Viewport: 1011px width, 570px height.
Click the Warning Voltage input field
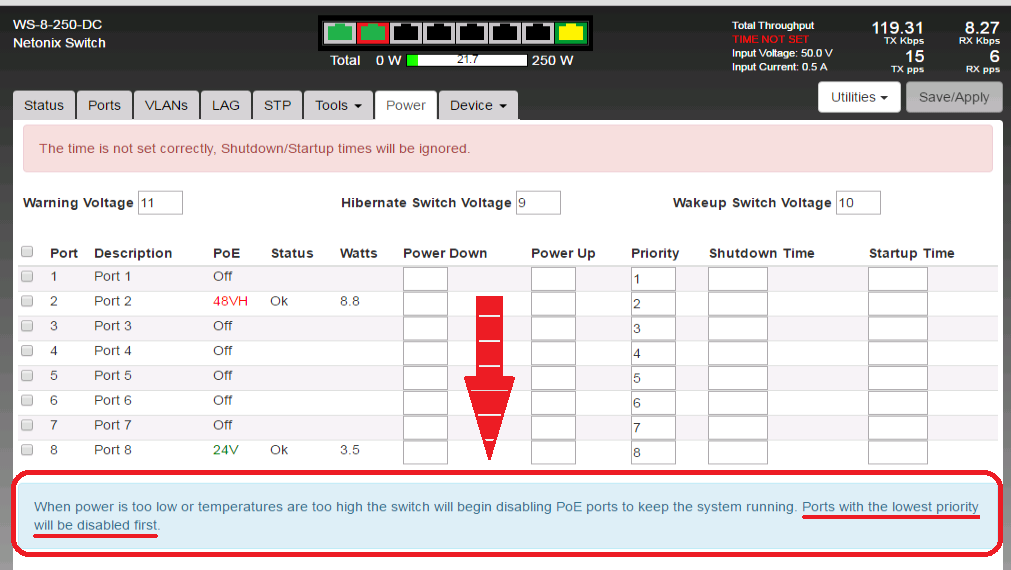click(161, 202)
